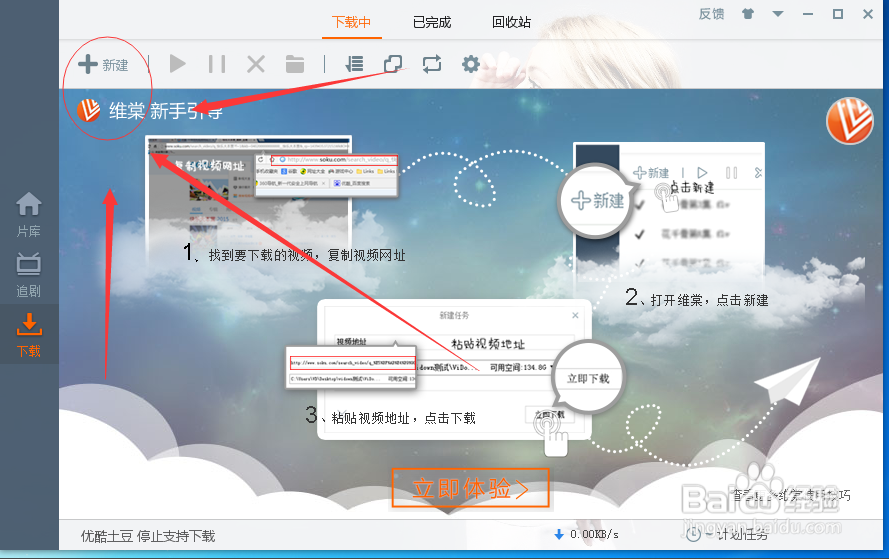889x559 pixels.
Task: Open settings gear icon in toolbar
Action: pyautogui.click(x=471, y=64)
